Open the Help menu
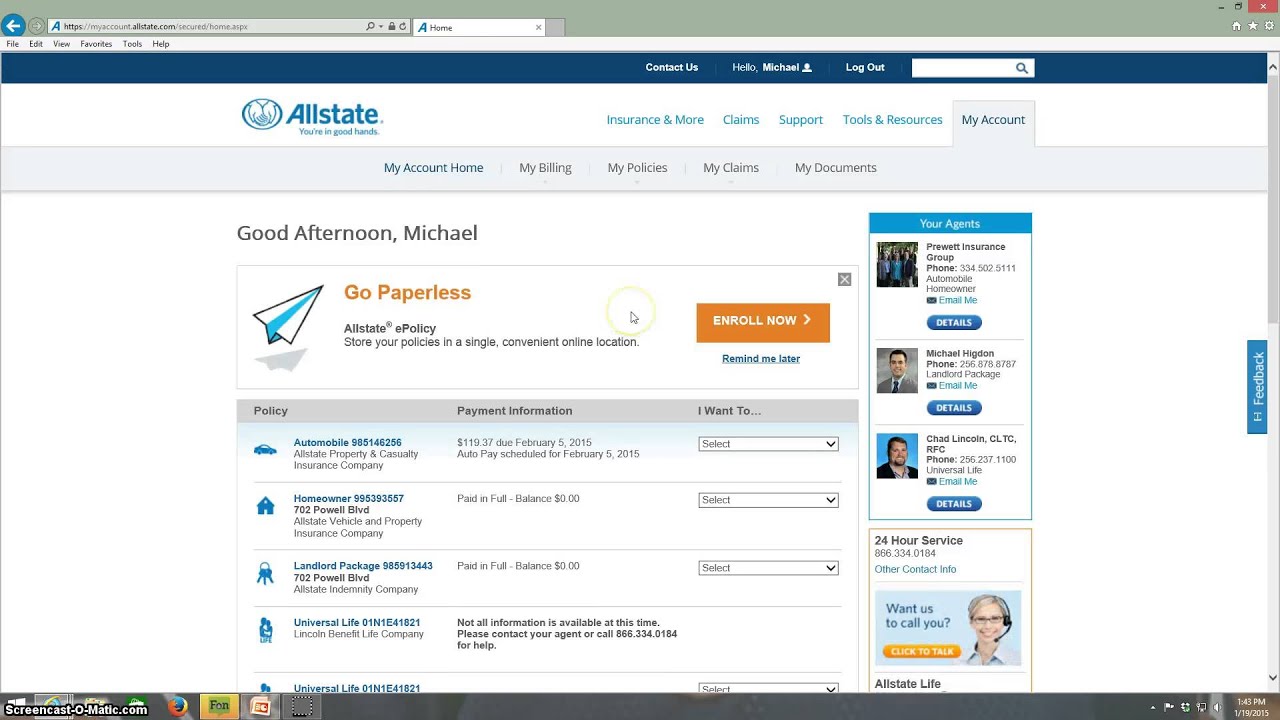1280x720 pixels. tap(160, 44)
